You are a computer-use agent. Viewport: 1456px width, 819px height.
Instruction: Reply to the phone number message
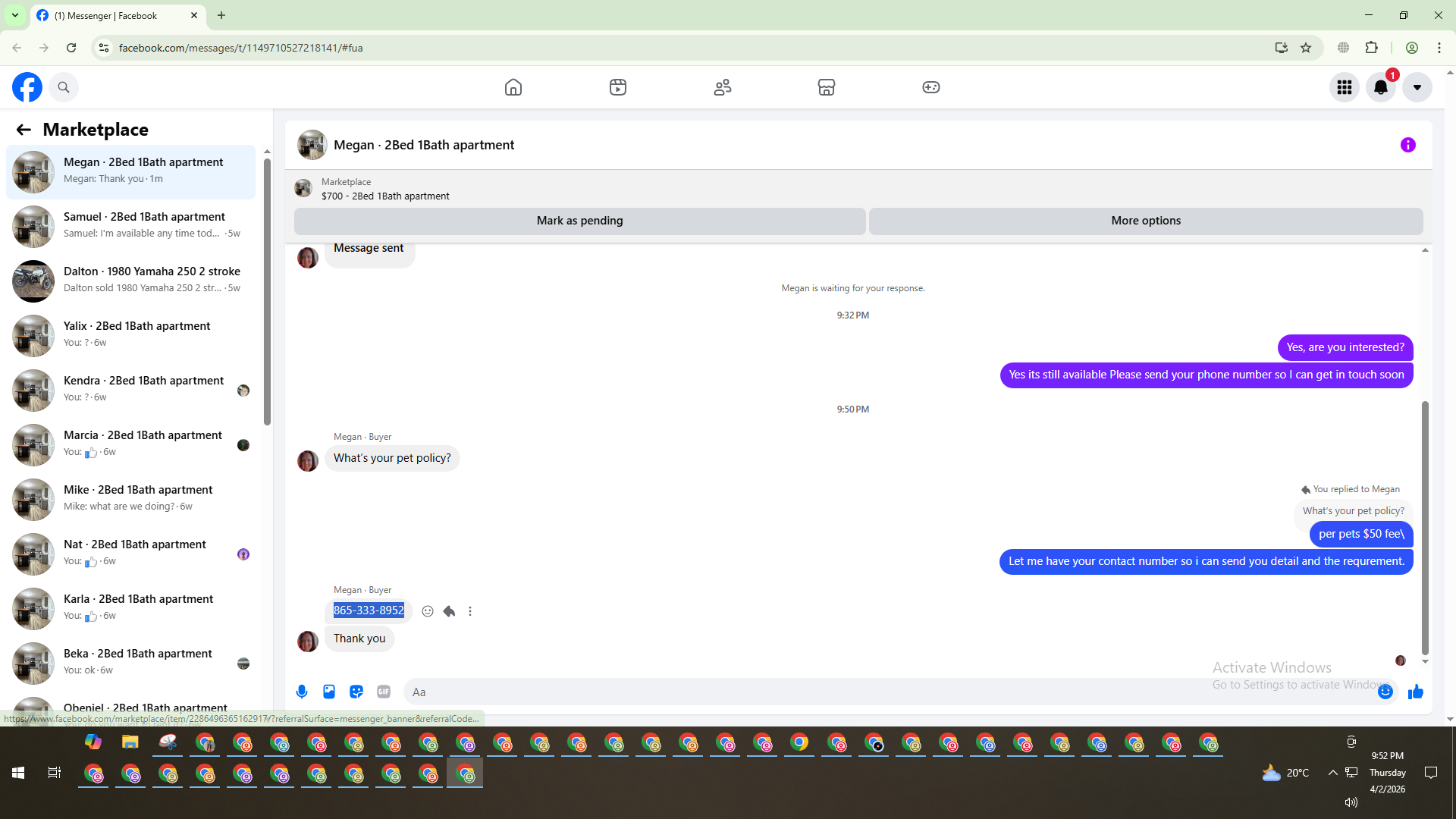[x=449, y=611]
